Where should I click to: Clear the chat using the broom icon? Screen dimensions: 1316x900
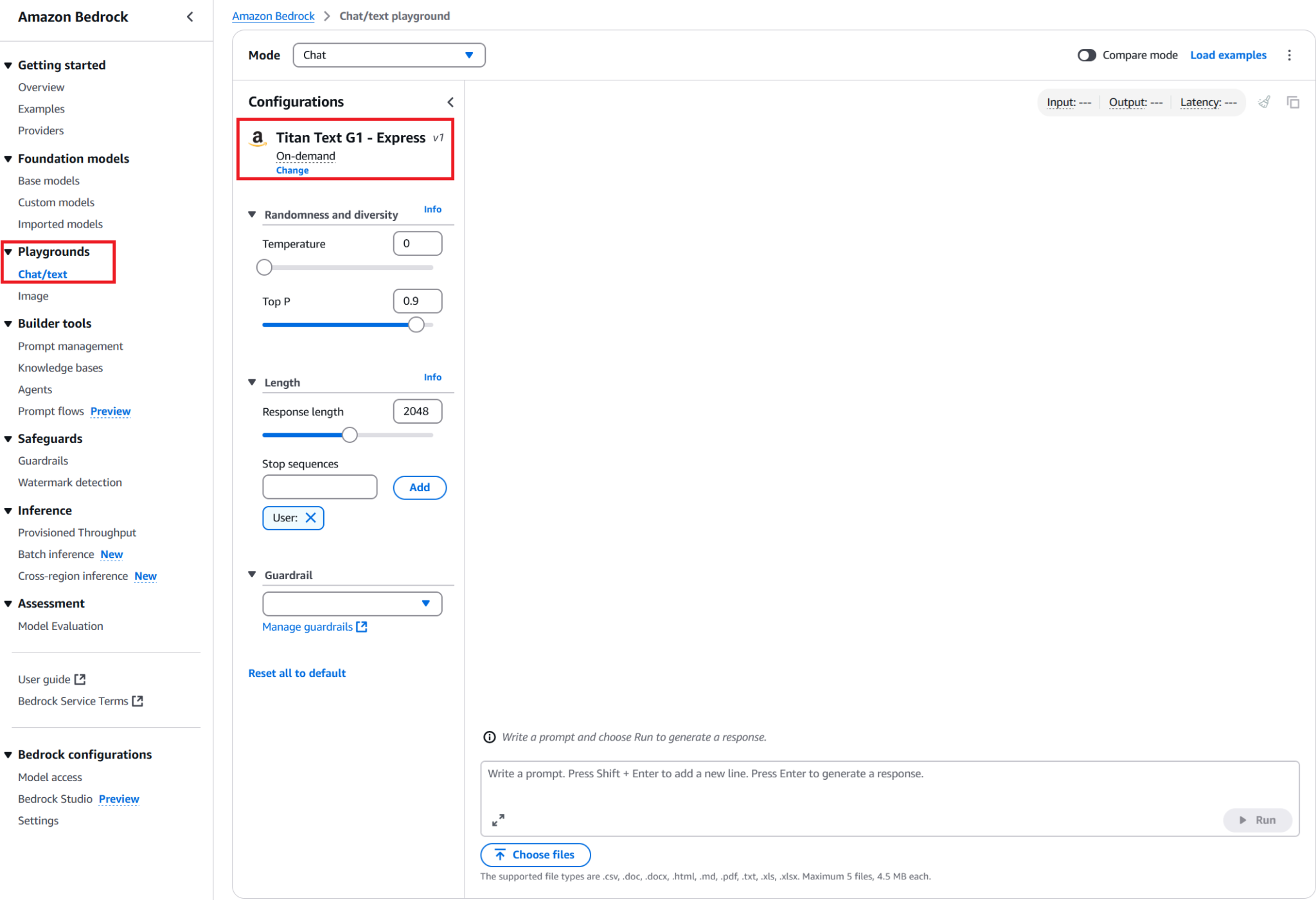(1264, 102)
